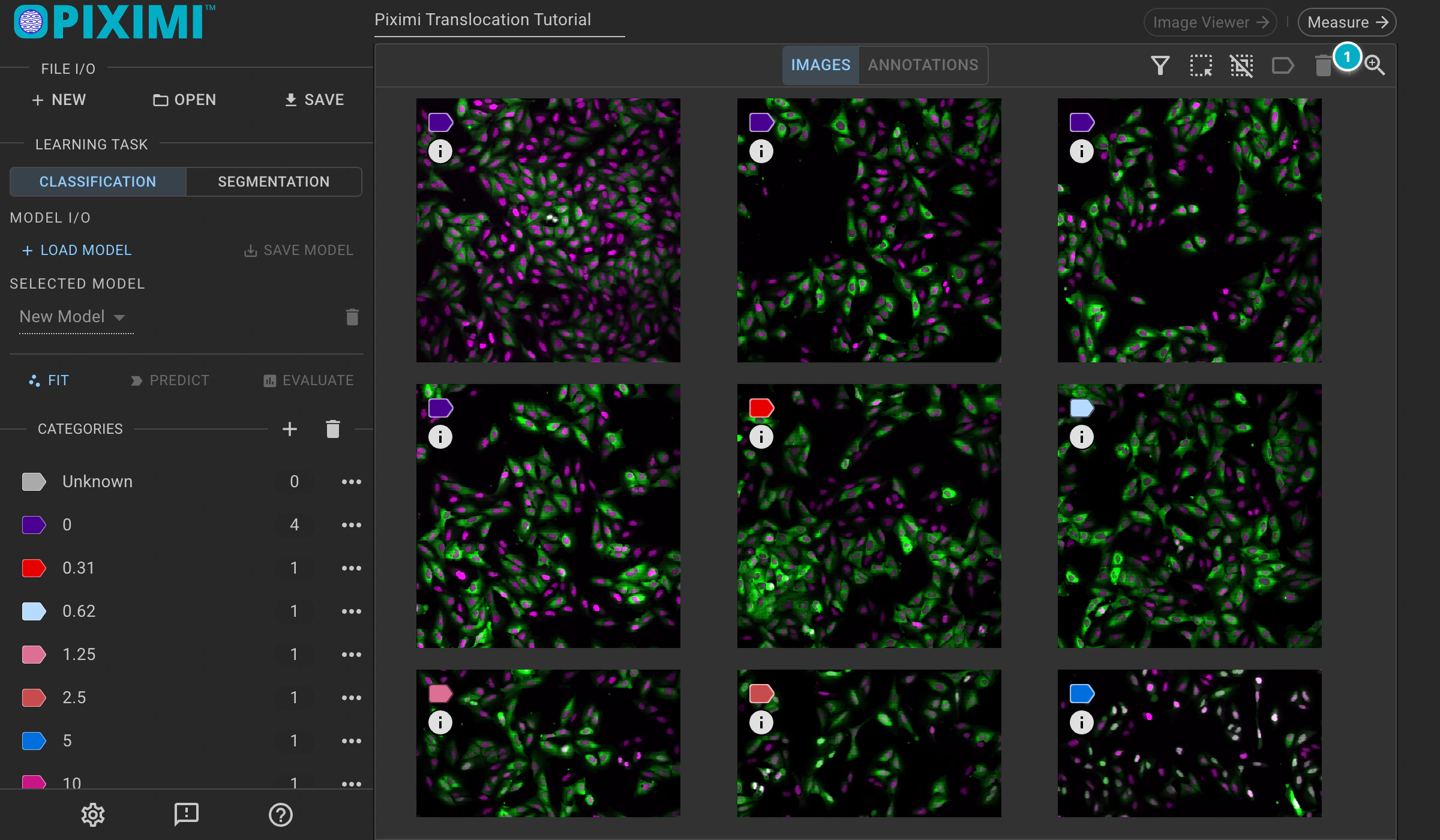1440x840 pixels.
Task: Open options menu for category 5
Action: click(x=351, y=741)
